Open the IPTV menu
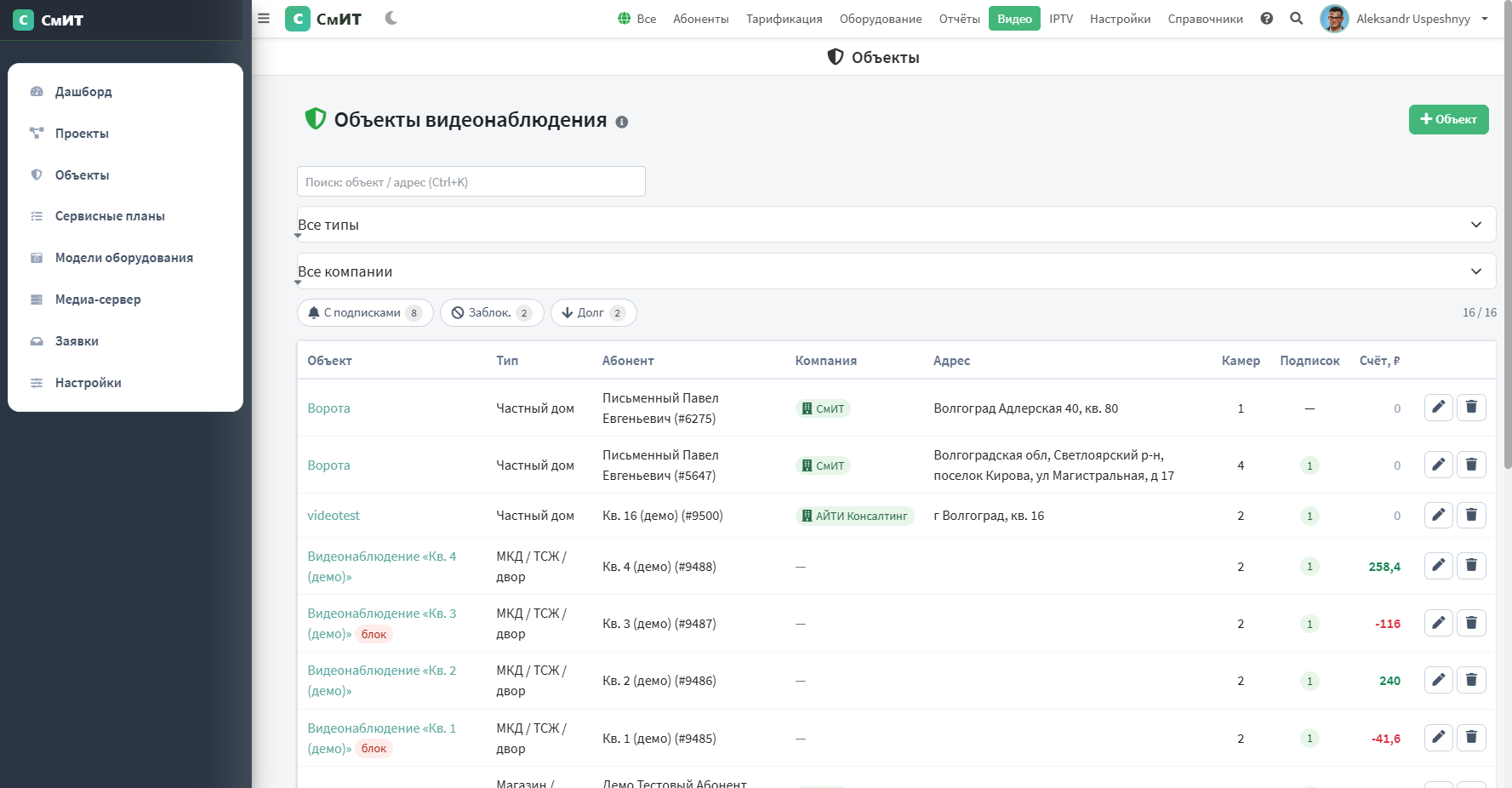 [1061, 19]
